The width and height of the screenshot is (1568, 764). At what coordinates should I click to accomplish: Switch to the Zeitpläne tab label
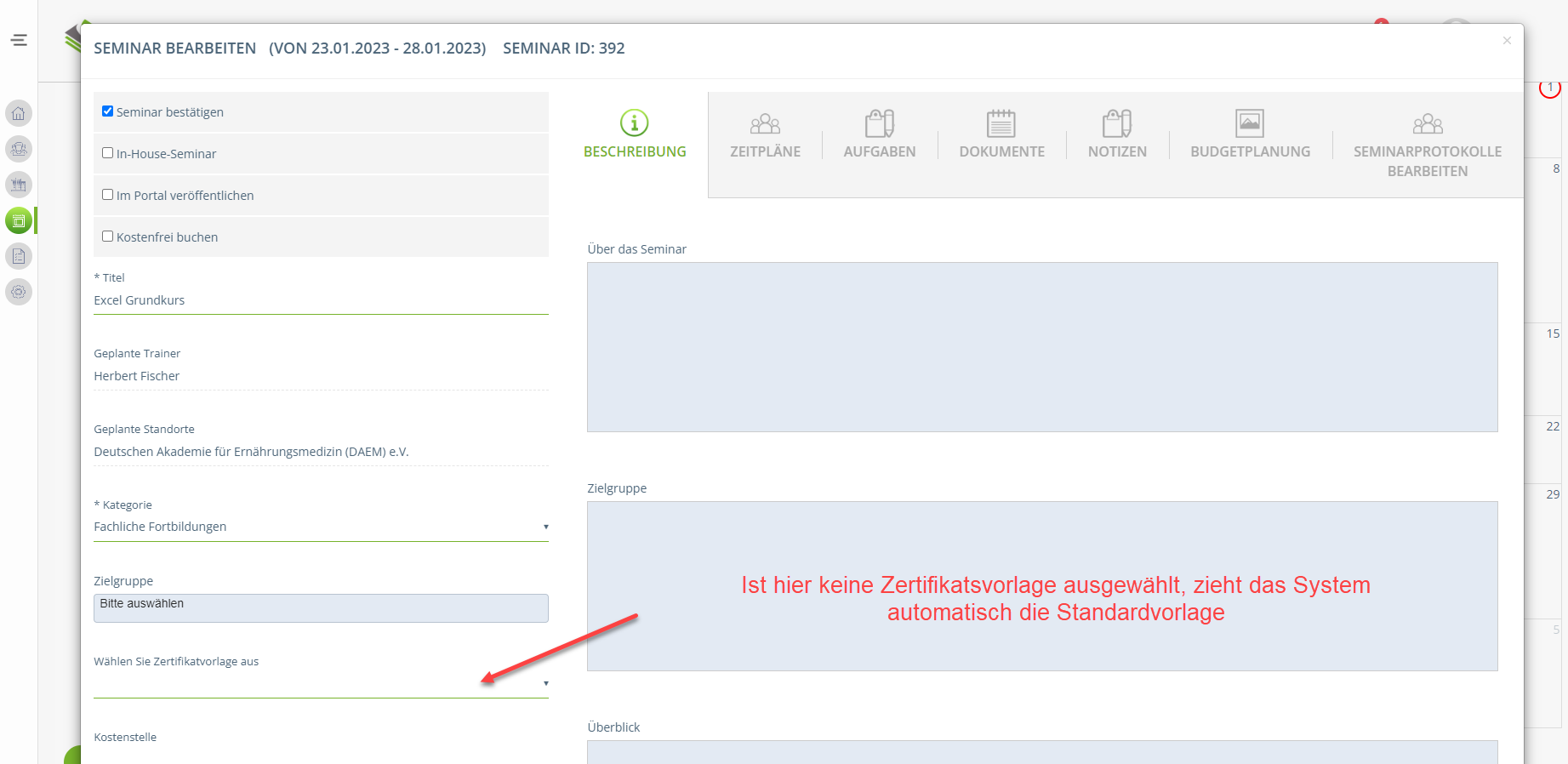click(x=765, y=152)
